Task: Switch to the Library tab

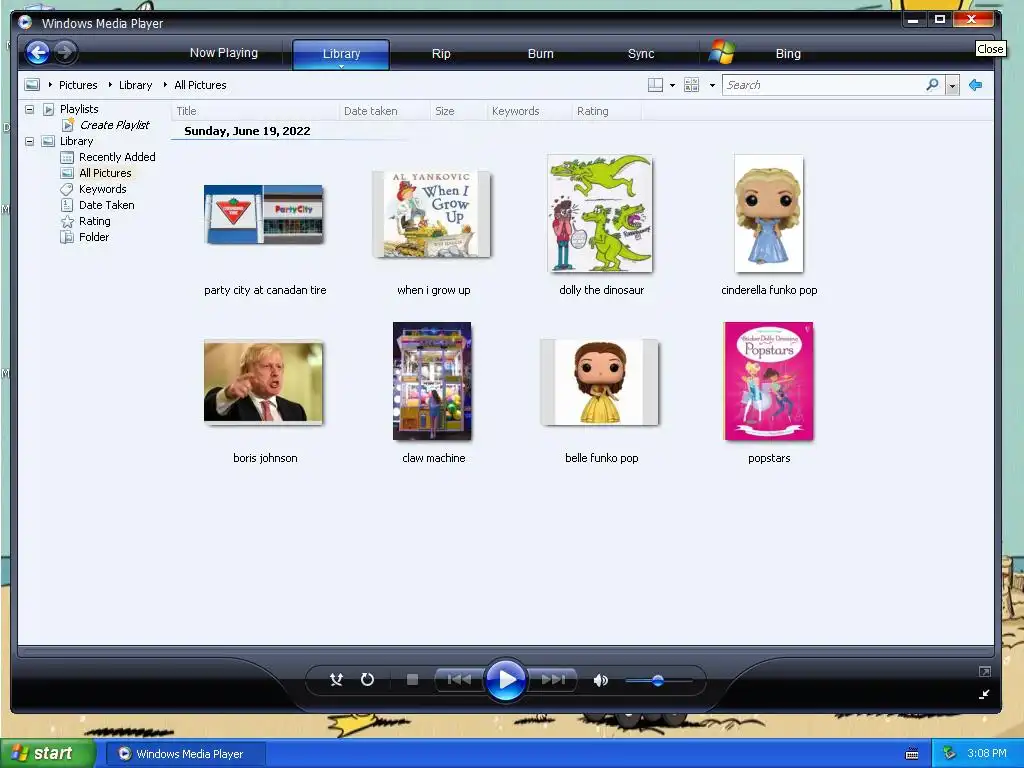Action: pos(341,54)
